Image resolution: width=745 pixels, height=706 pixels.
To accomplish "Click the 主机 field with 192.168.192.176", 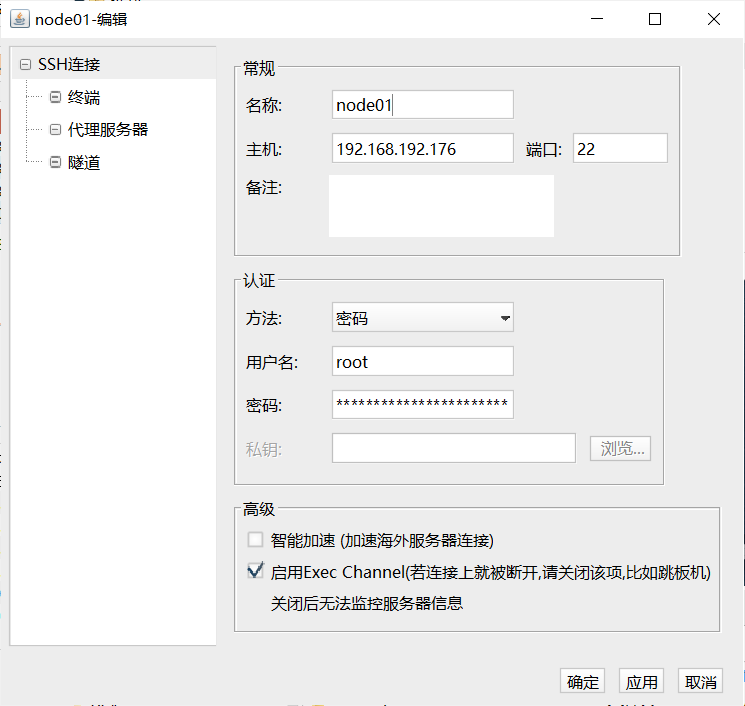I will [422, 148].
